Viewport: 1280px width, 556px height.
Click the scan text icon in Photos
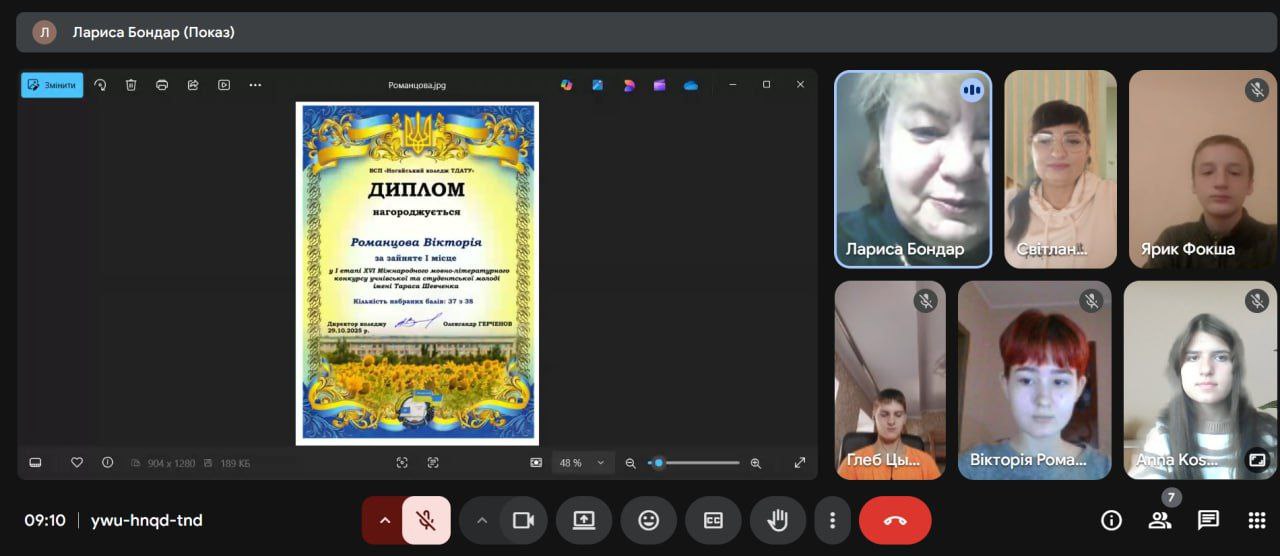coord(433,462)
